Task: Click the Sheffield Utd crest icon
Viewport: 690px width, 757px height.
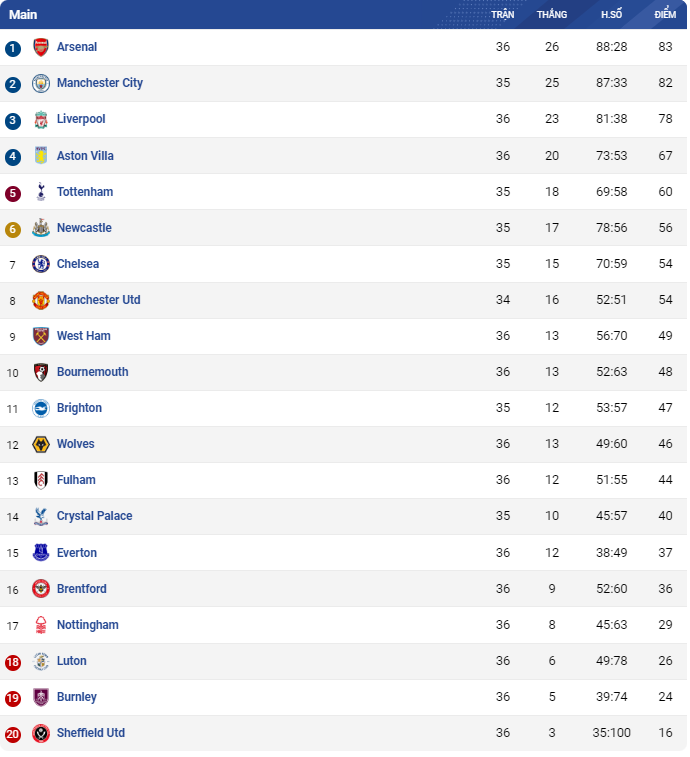Action: [x=41, y=733]
